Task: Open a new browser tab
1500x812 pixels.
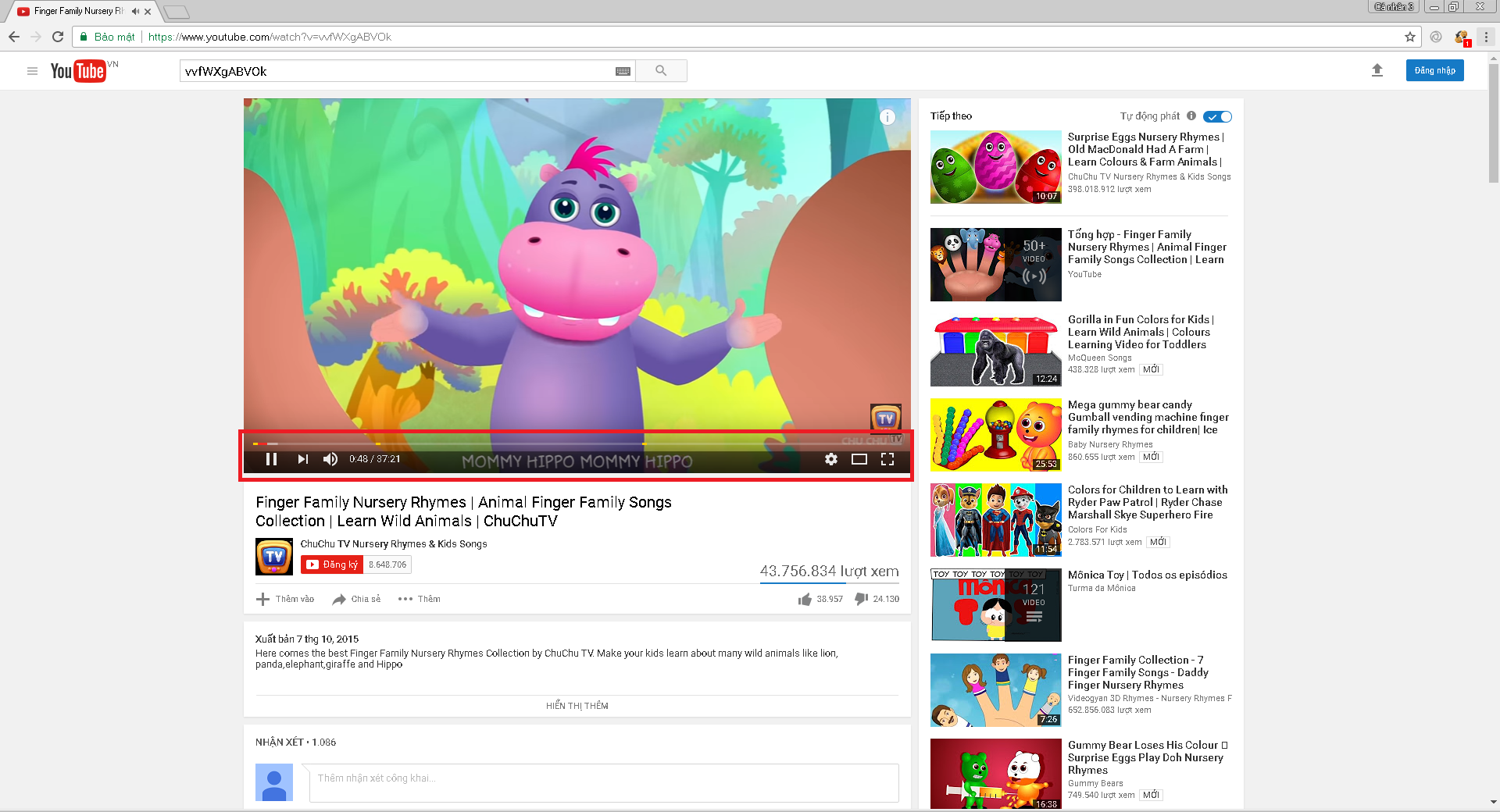Action: pyautogui.click(x=177, y=12)
